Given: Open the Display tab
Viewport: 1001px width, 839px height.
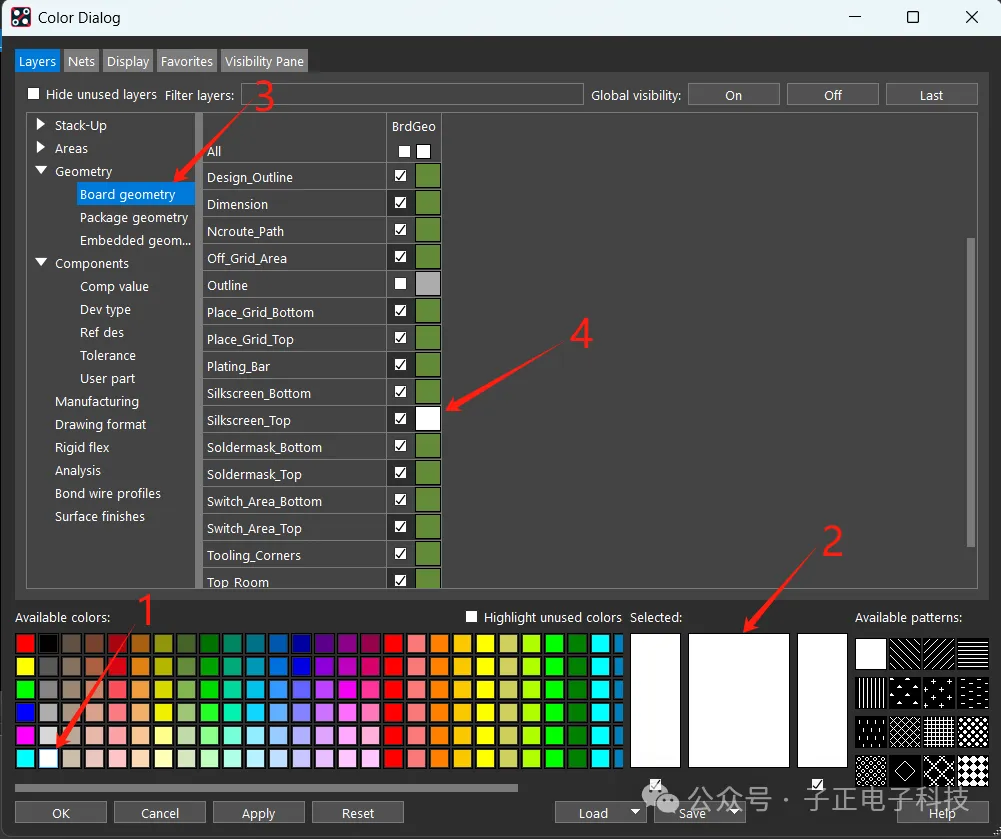Looking at the screenshot, I should click(128, 61).
